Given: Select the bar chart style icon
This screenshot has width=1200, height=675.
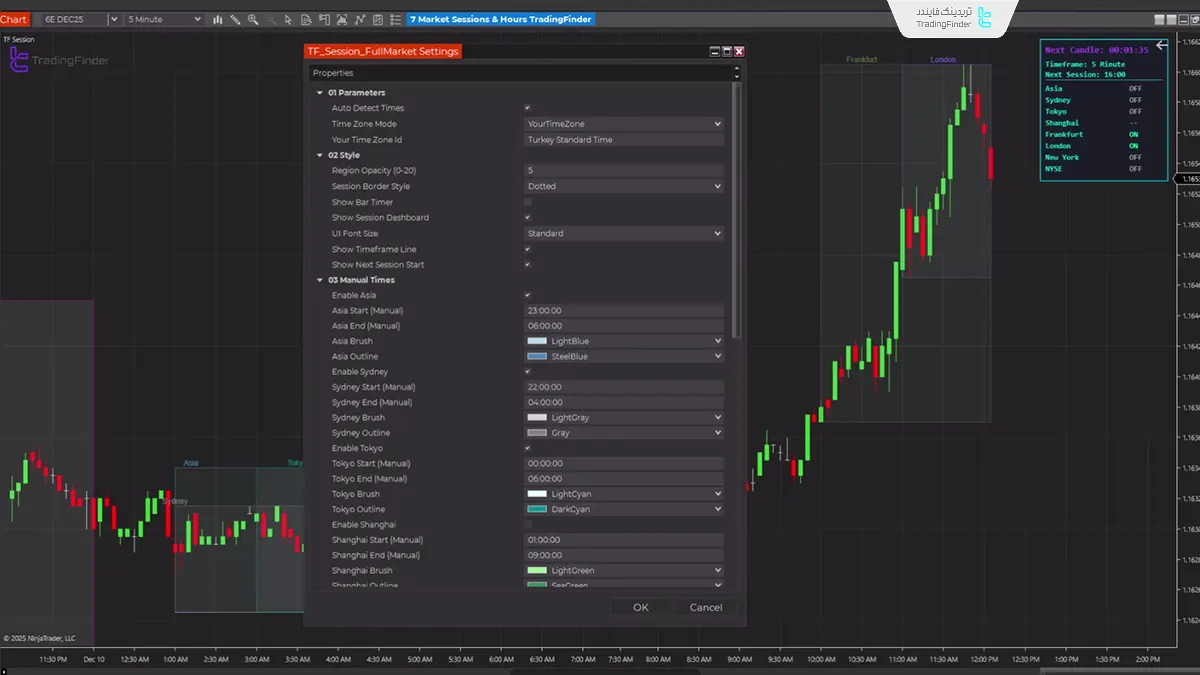Looking at the screenshot, I should coord(217,19).
